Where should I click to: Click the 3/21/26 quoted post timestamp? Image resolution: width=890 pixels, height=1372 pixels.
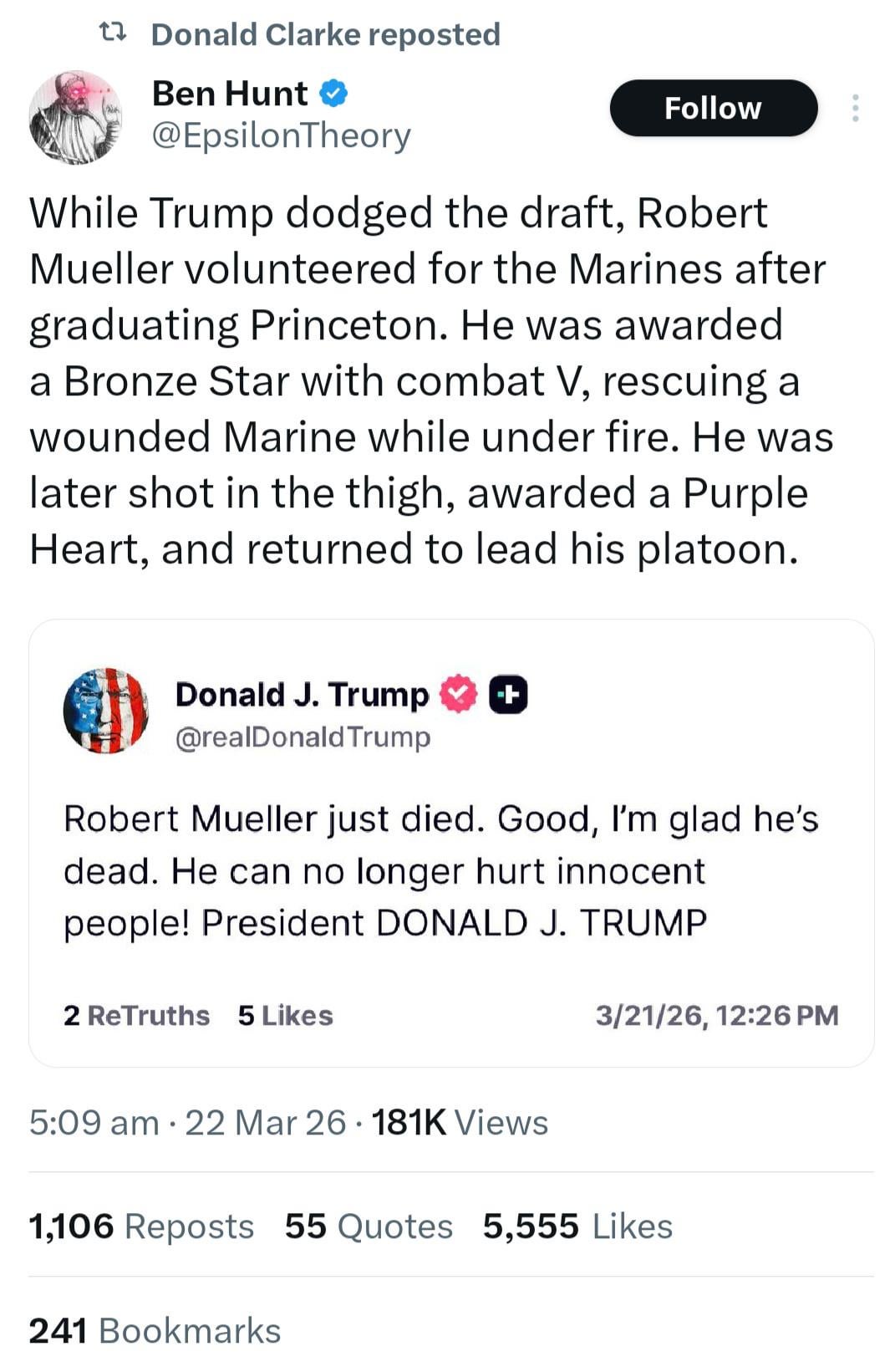716,1015
